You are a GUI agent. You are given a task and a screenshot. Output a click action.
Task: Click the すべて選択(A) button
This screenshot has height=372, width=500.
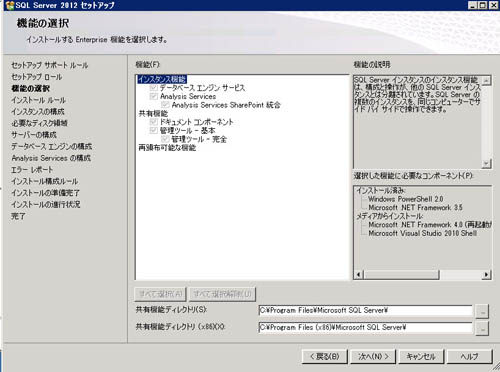click(x=160, y=294)
